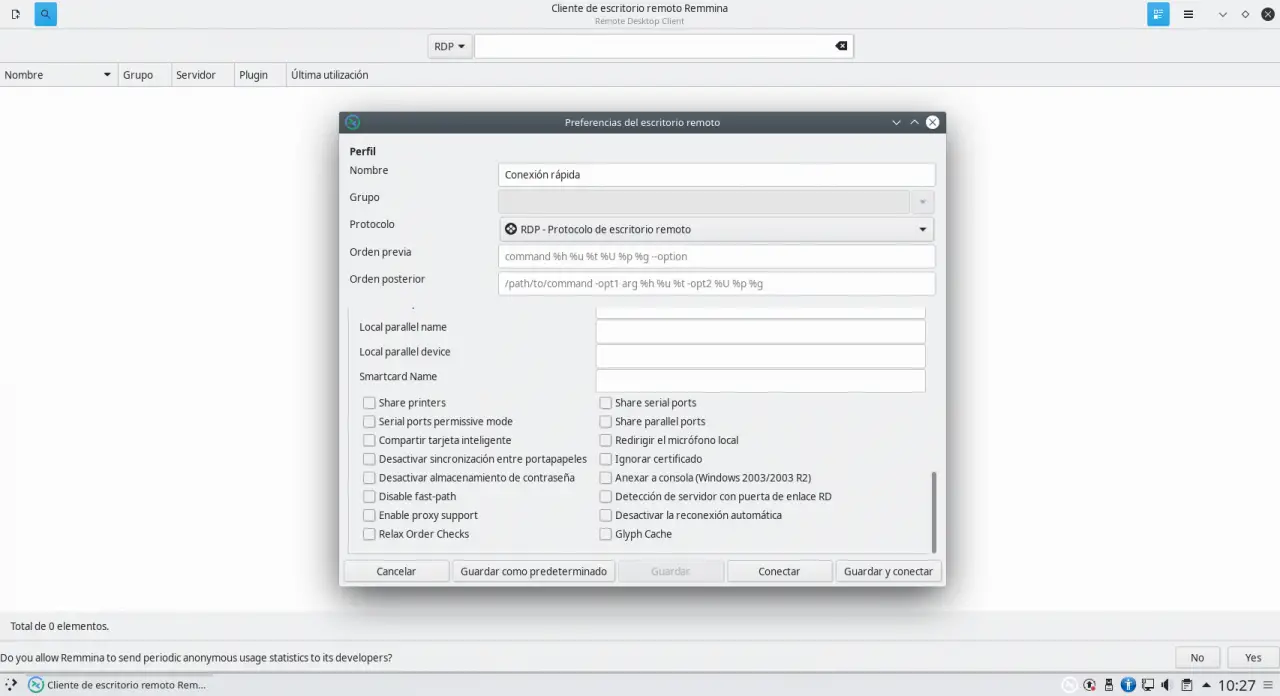
Task: Click the options vertical scrollbar
Action: tap(934, 512)
